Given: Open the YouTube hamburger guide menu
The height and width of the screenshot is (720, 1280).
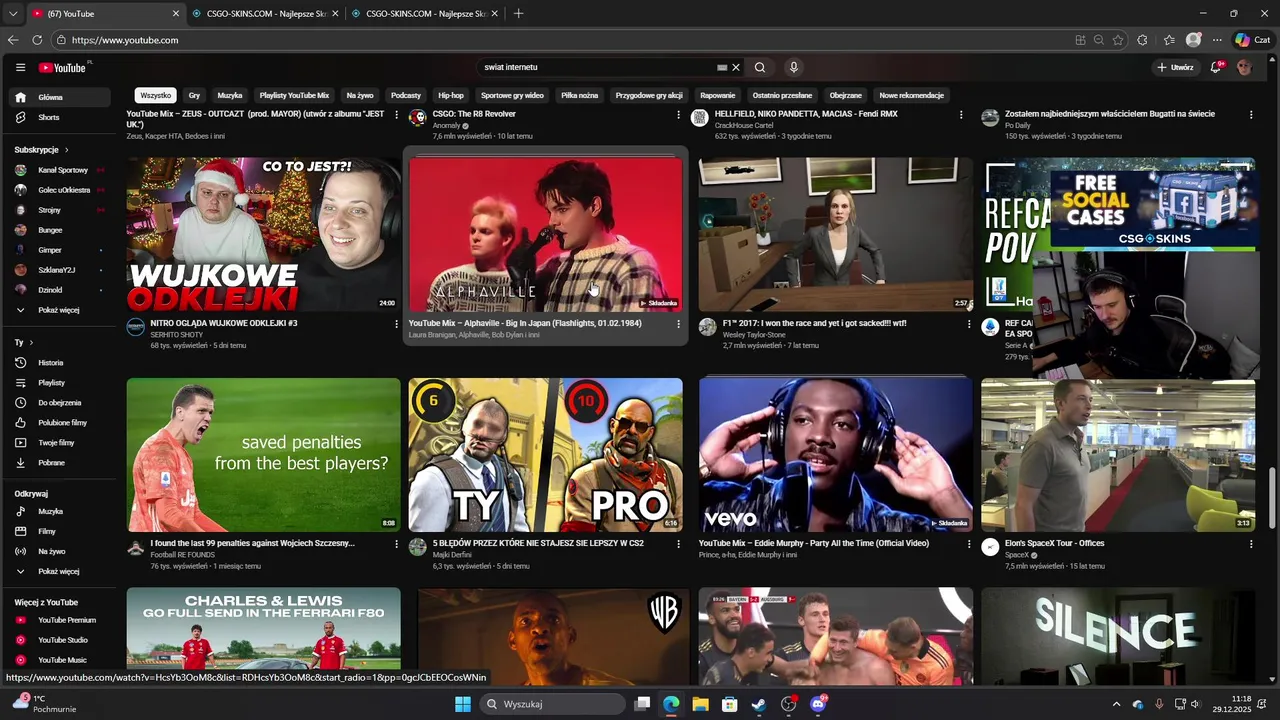Looking at the screenshot, I should [x=20, y=67].
